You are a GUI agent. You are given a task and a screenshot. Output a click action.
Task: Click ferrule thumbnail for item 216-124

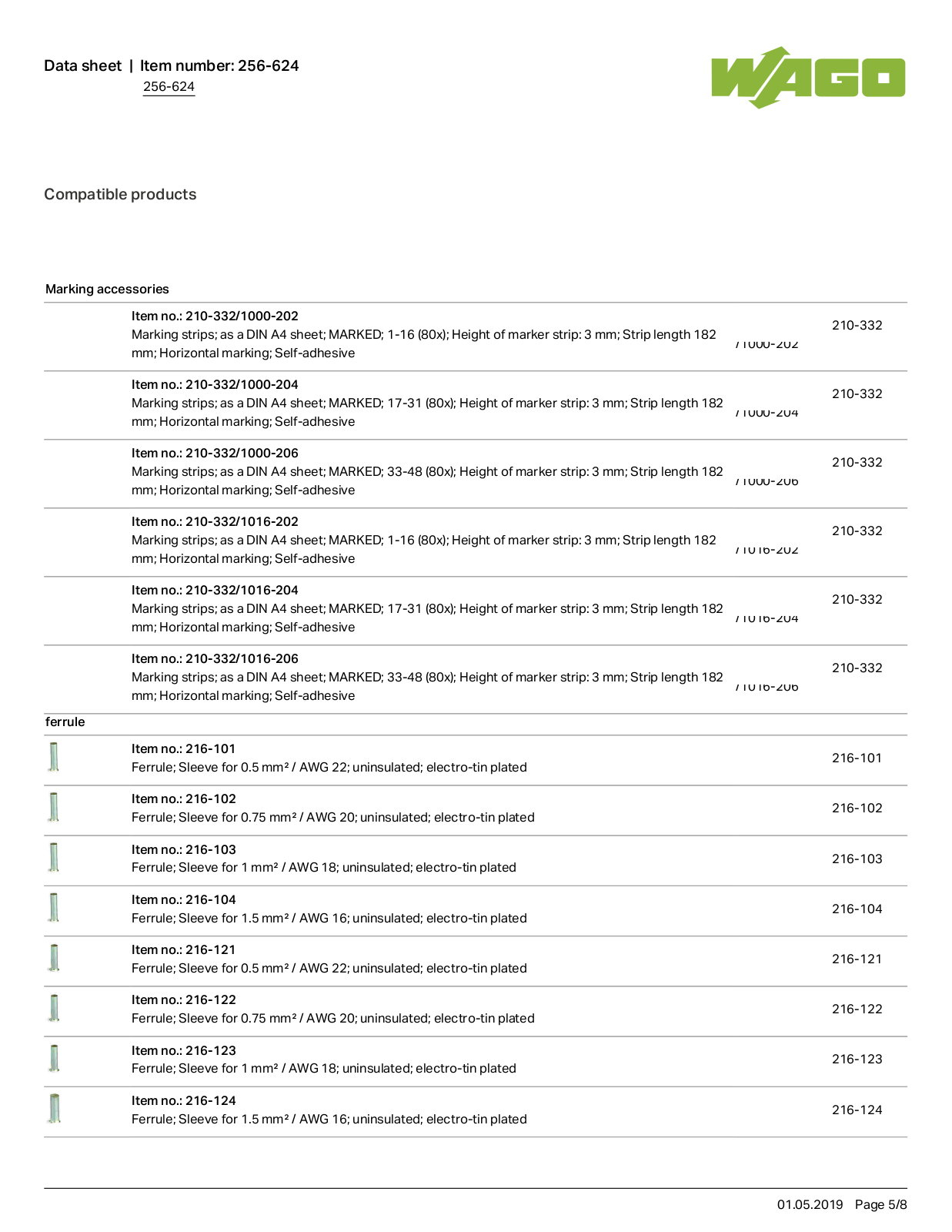pos(53,1109)
